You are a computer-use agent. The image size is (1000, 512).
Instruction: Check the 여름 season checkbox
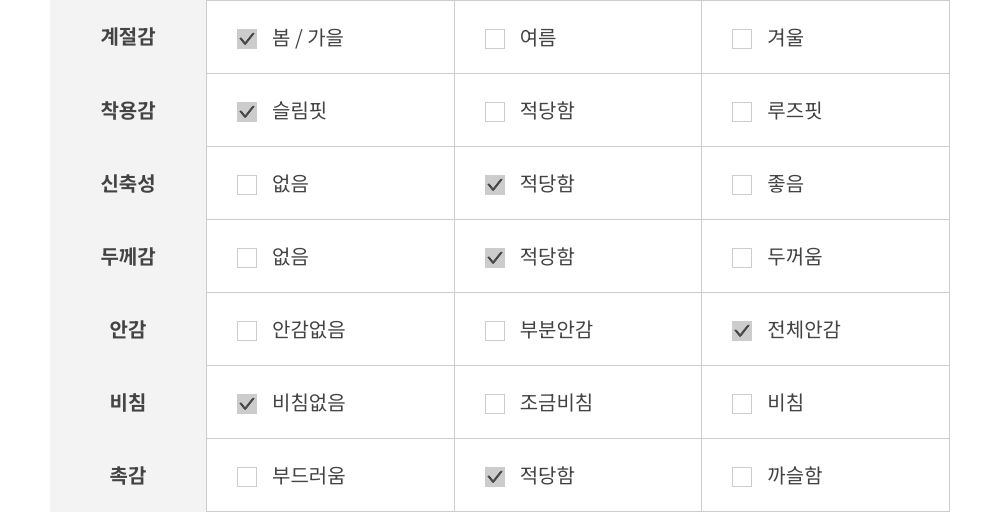(x=495, y=39)
